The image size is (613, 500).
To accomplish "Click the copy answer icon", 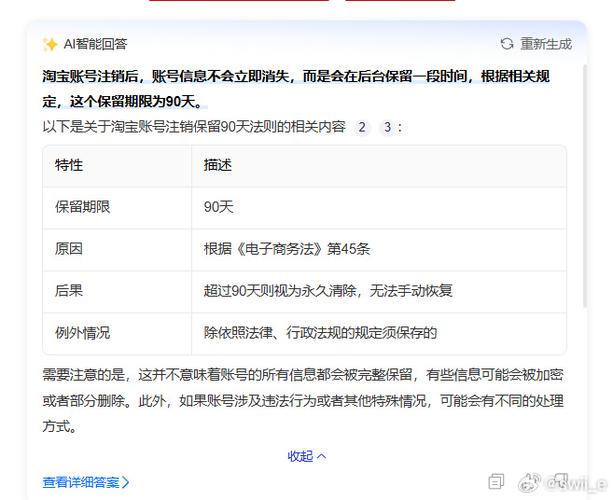I will click(496, 482).
